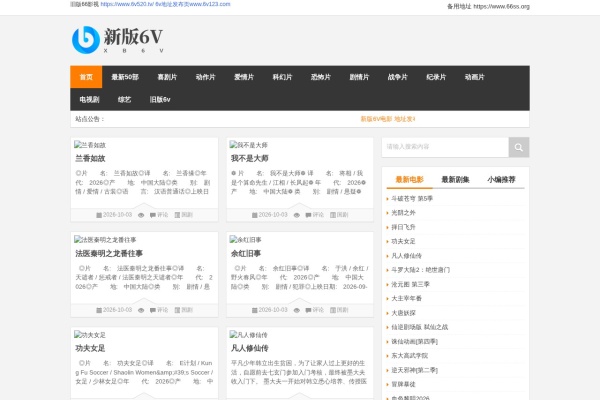Click the 6v520 URL link at top
This screenshot has height=400, width=600.
point(127,4)
